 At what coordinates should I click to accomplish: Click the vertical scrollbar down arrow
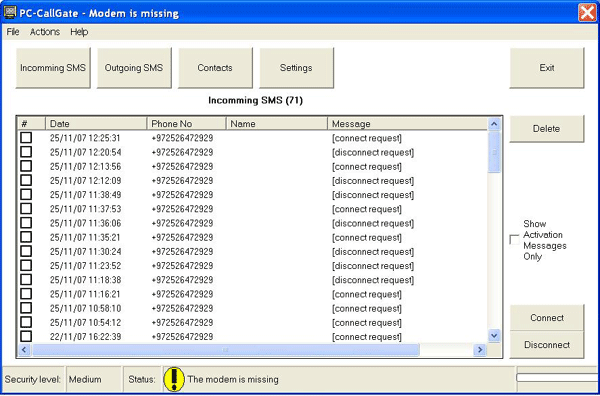(x=494, y=336)
